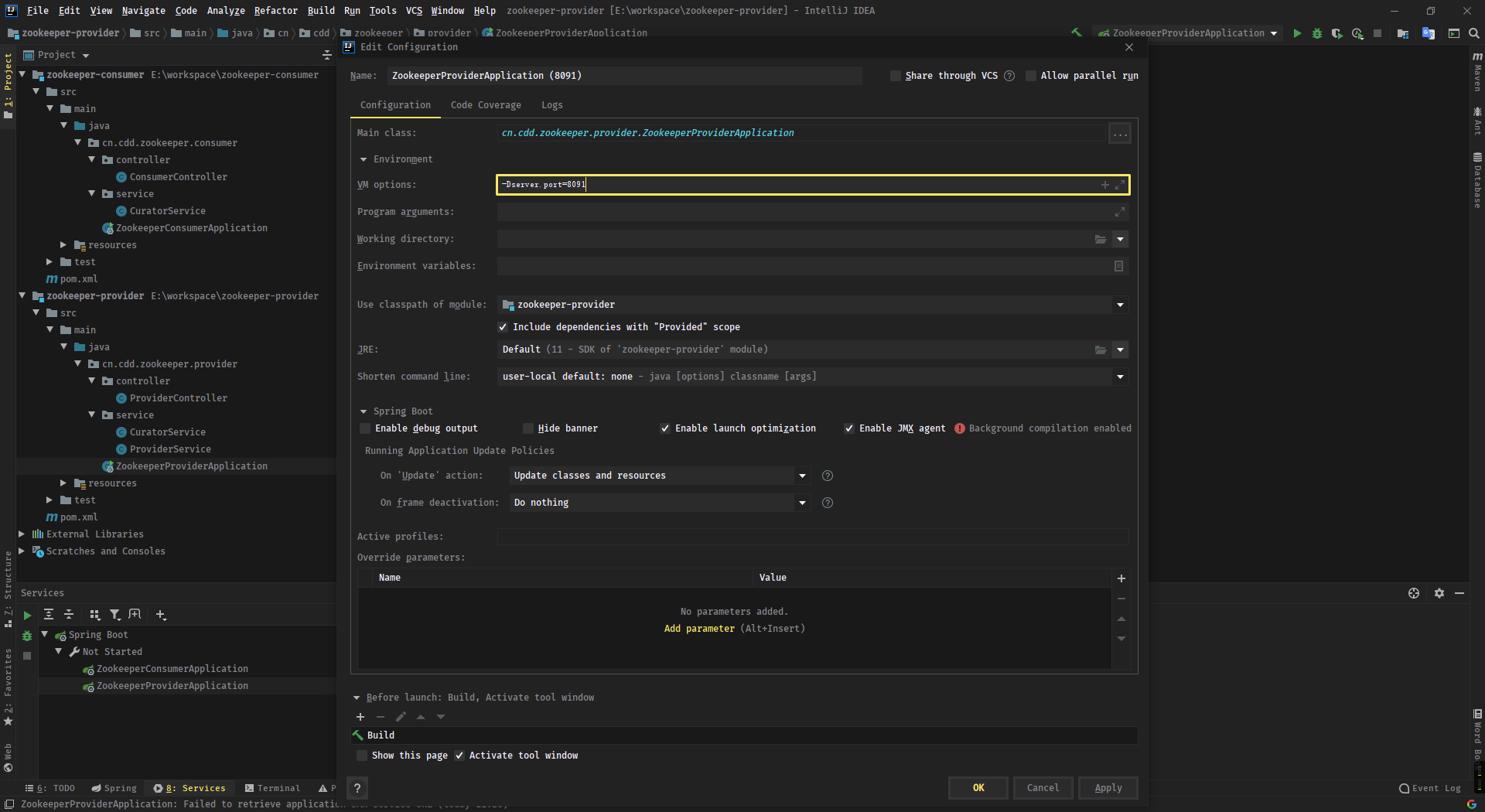Screen dimensions: 1485x812
Task: Browse main class with ellipsis button
Action: (1120, 133)
